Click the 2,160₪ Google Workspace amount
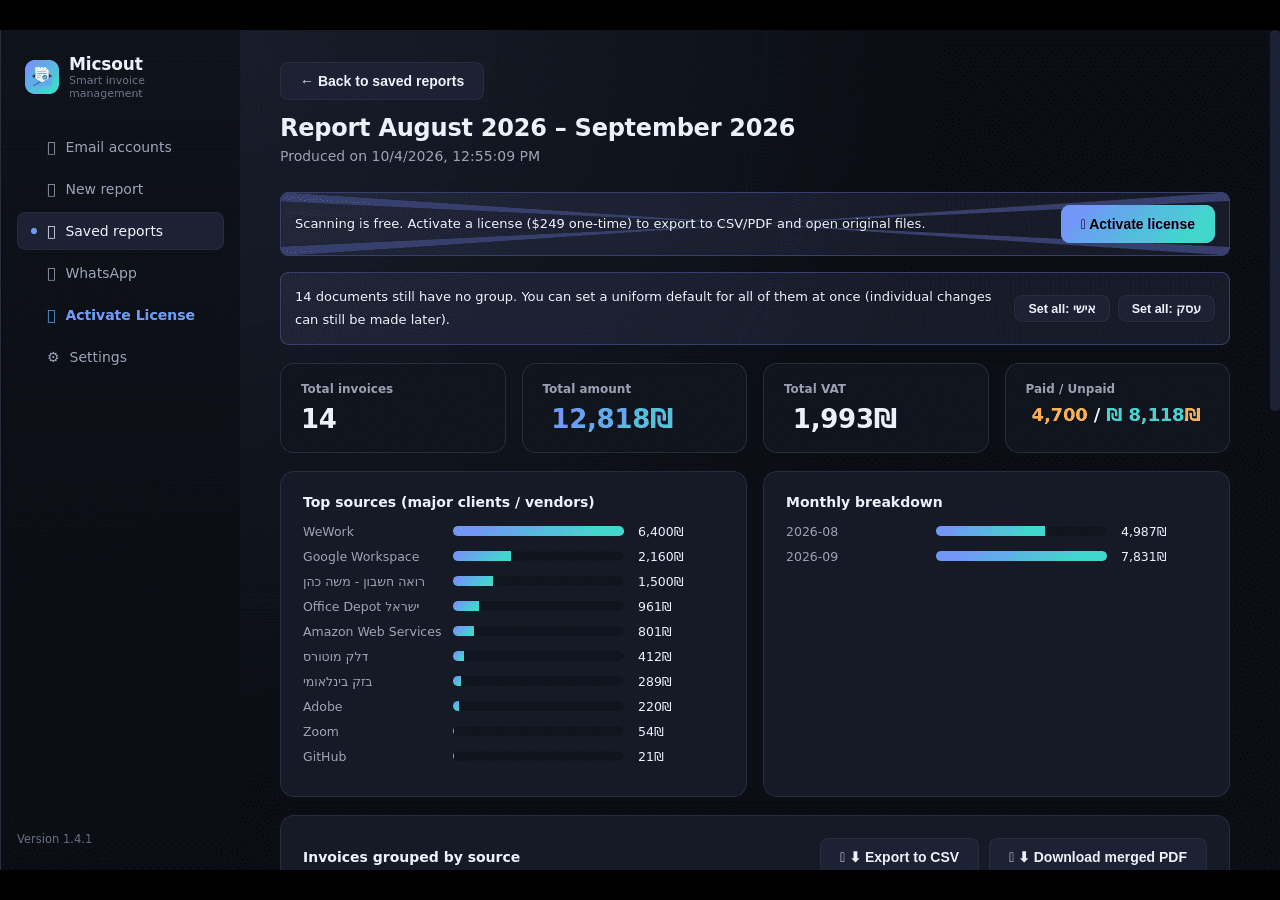Viewport: 1280px width, 900px height. (661, 557)
